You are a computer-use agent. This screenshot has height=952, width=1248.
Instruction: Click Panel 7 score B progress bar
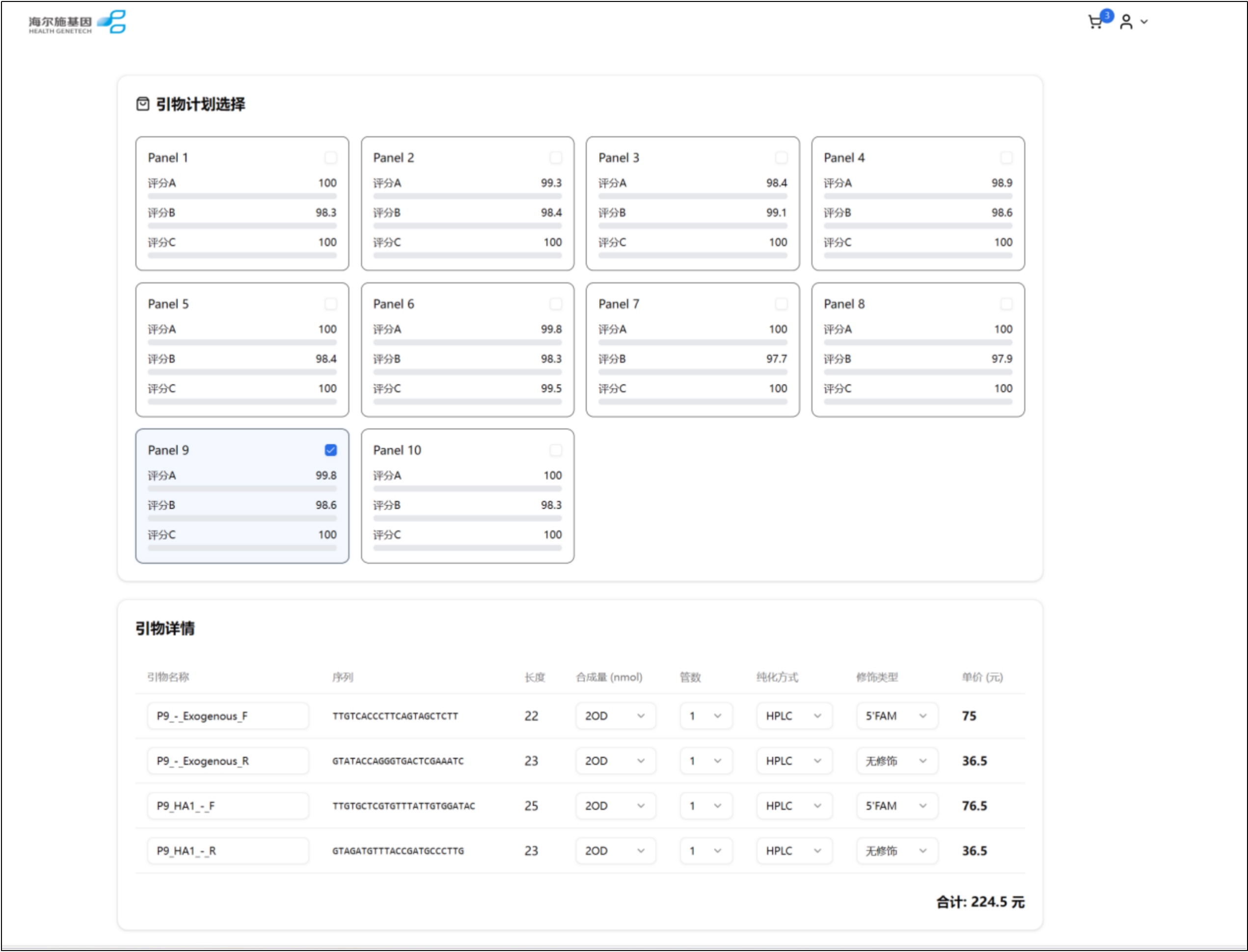tap(692, 372)
